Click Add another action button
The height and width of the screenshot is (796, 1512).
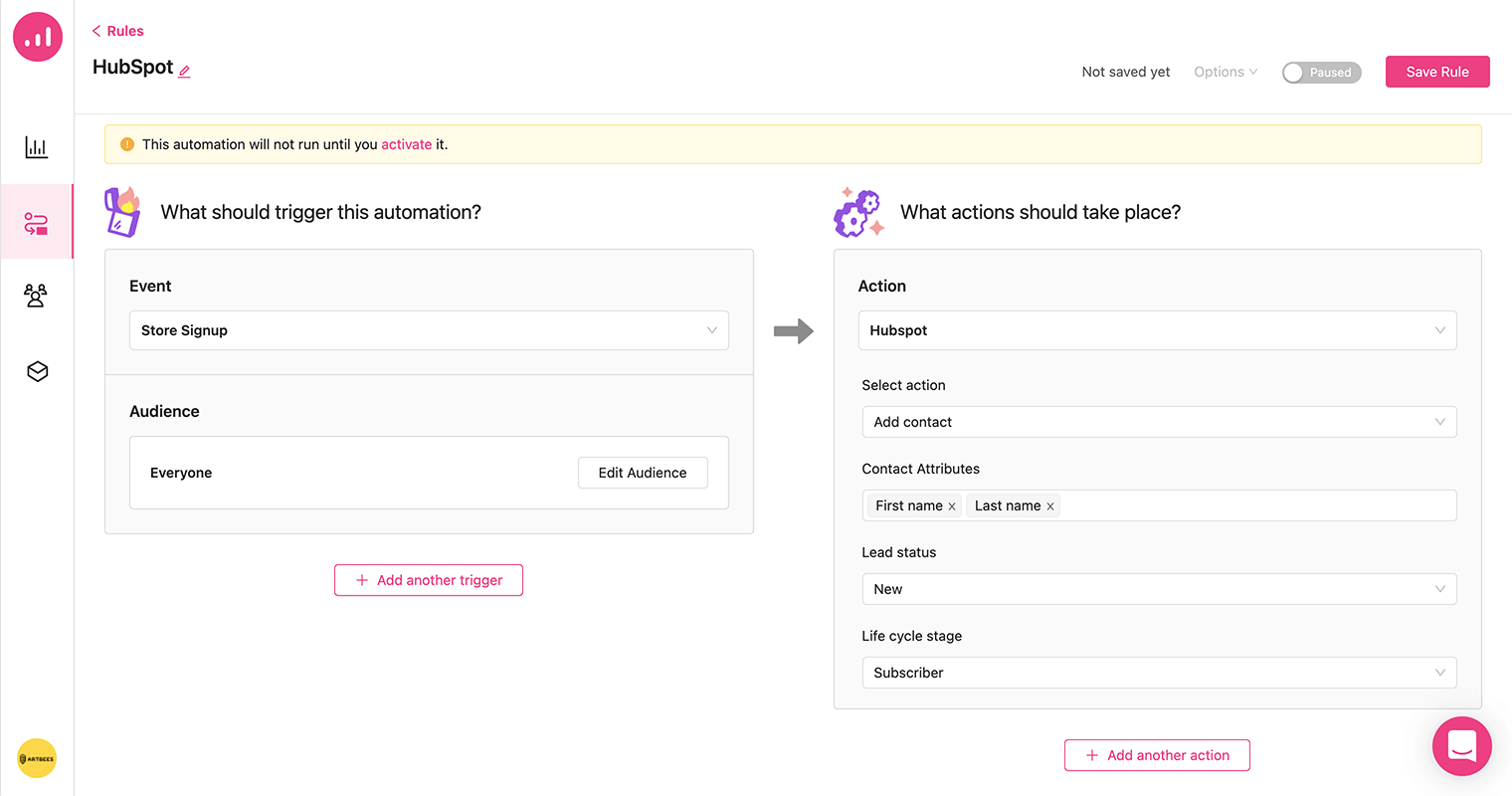click(1157, 755)
